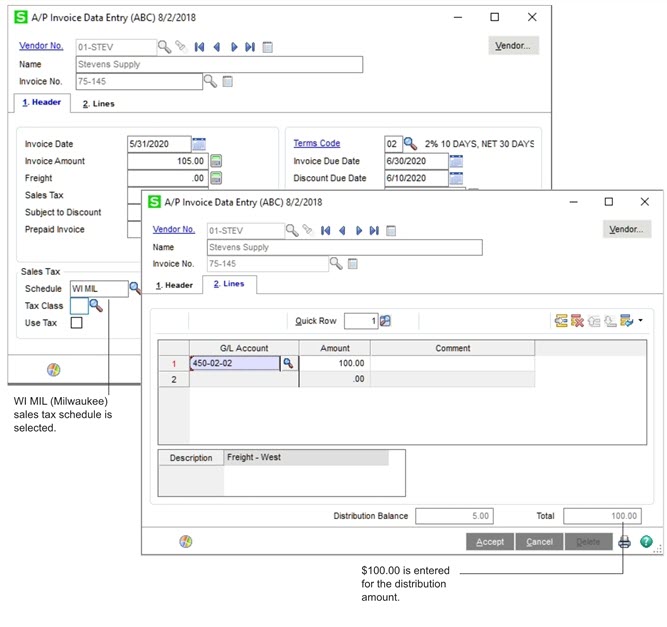667x627 pixels.
Task: Click the G/L Account lookup in row 1
Action: pyautogui.click(x=288, y=364)
